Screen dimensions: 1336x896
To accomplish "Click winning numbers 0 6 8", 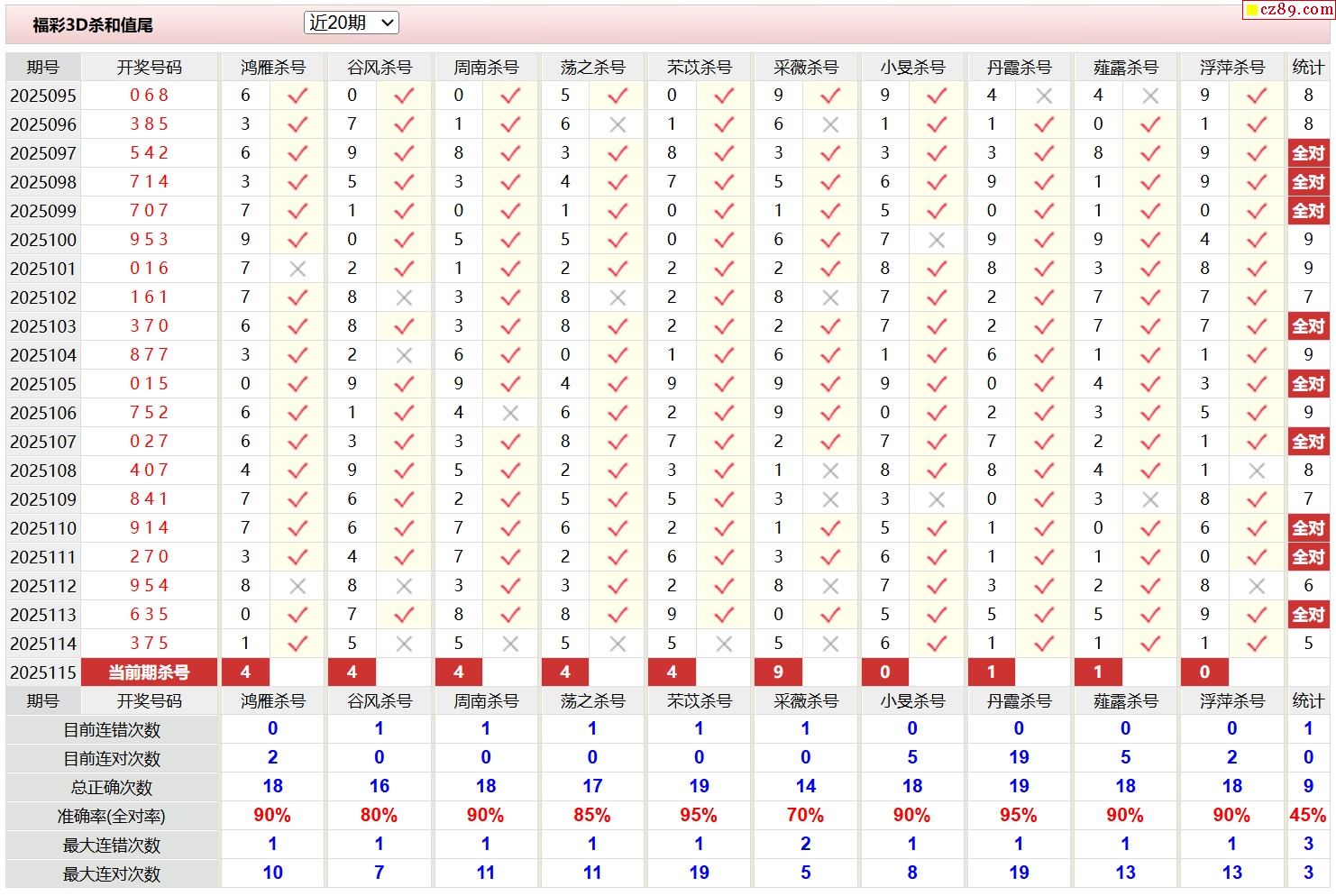I will 149,96.
